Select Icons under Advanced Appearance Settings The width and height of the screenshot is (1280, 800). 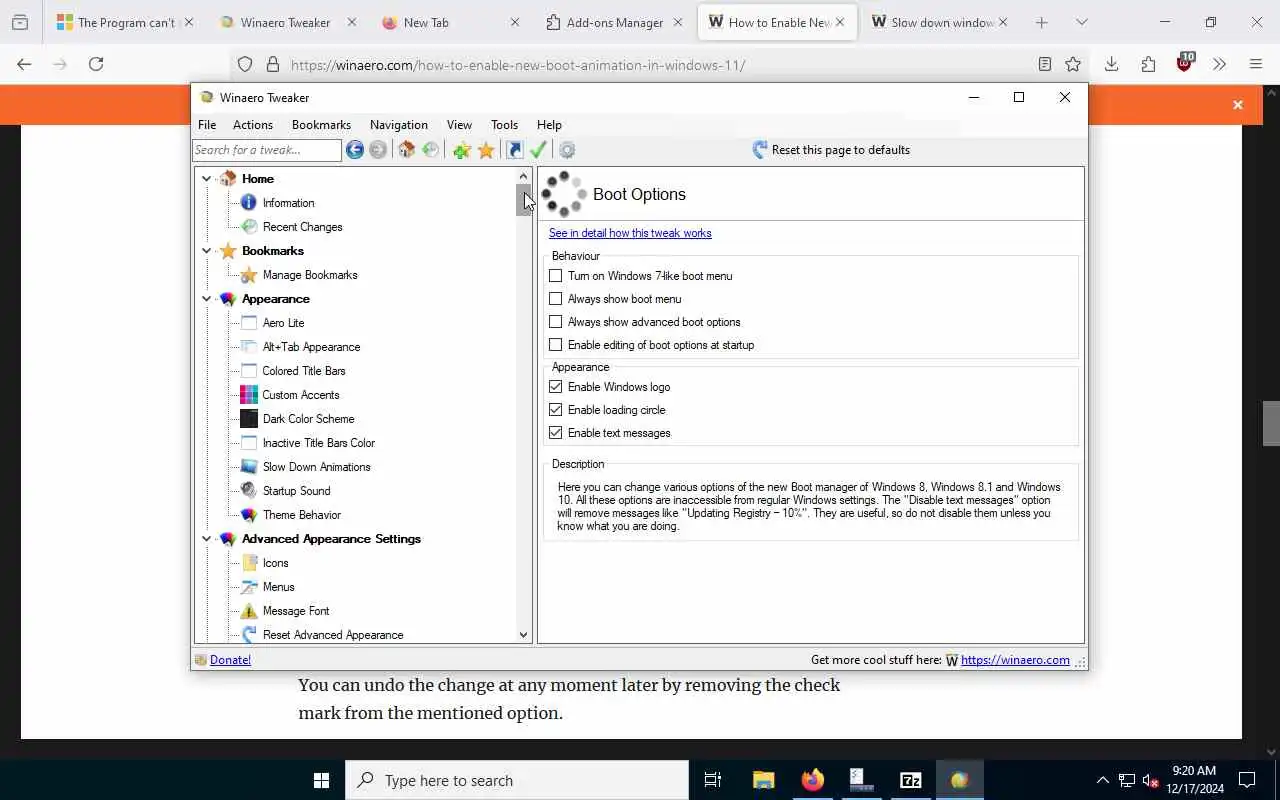tap(275, 563)
